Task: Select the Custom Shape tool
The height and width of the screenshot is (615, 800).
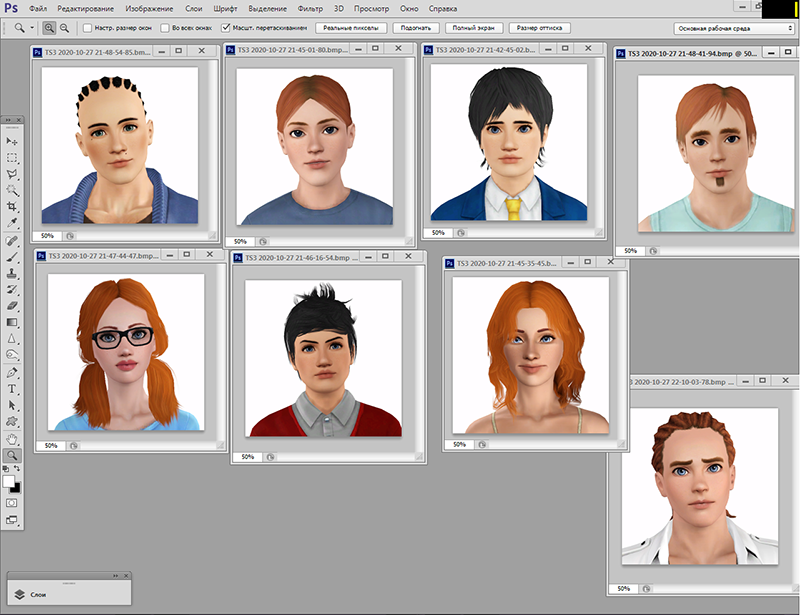Action: pyautogui.click(x=12, y=422)
